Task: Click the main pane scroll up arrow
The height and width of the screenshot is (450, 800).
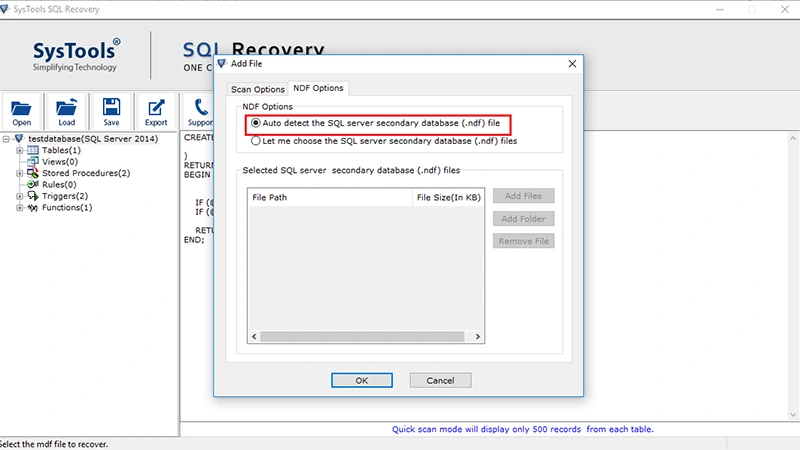Action: click(793, 138)
